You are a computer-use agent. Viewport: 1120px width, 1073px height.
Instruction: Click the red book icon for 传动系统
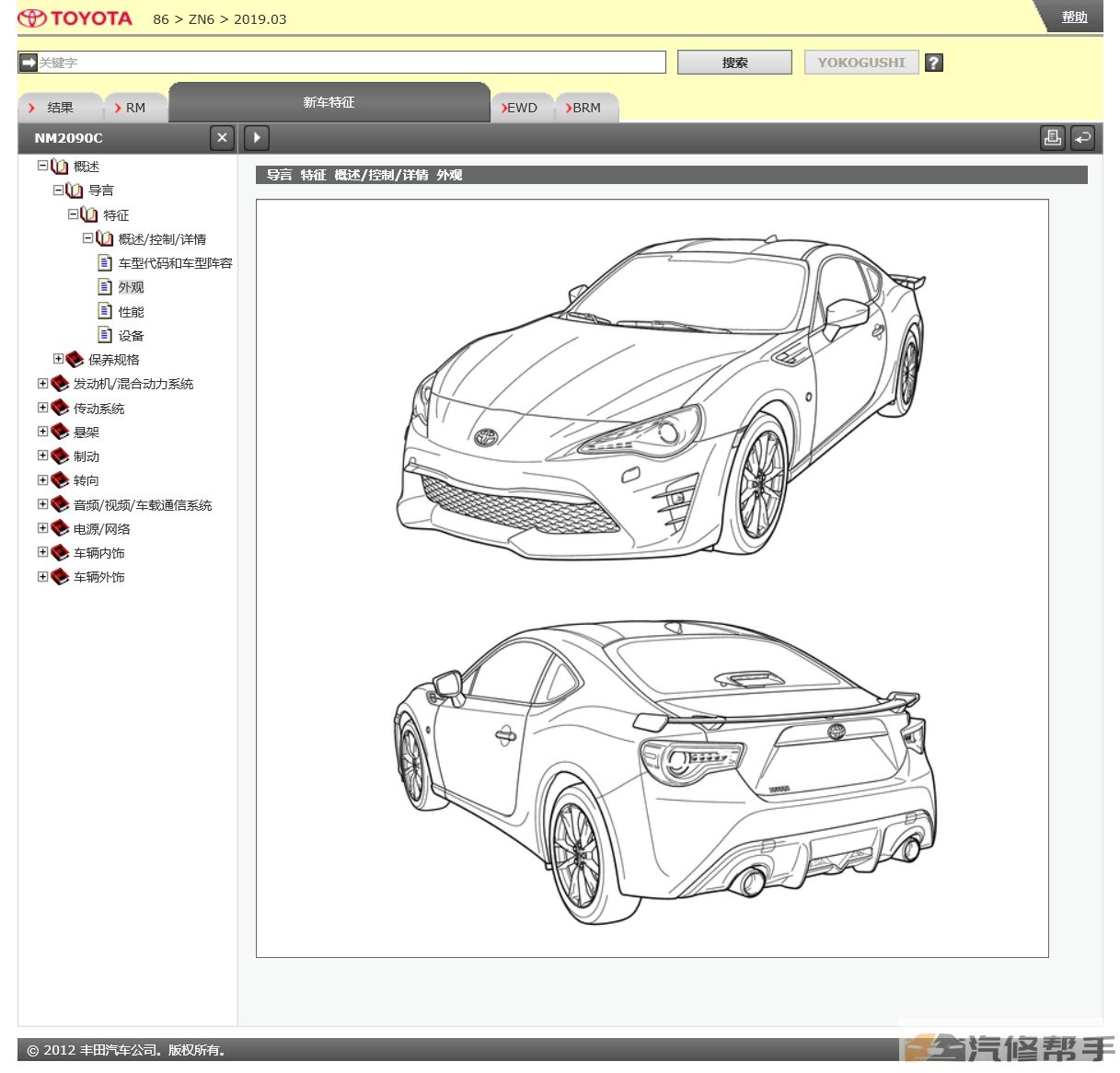pos(60,408)
